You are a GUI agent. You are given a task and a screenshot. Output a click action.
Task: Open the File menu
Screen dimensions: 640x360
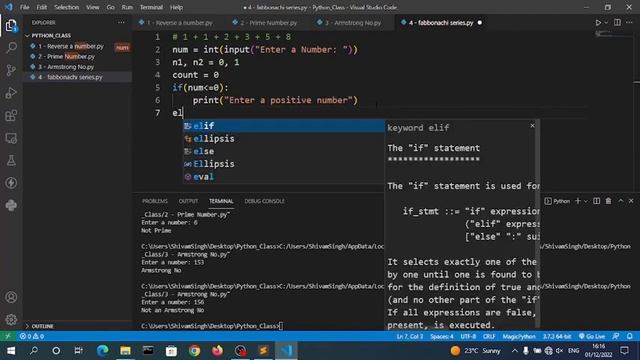24,7
